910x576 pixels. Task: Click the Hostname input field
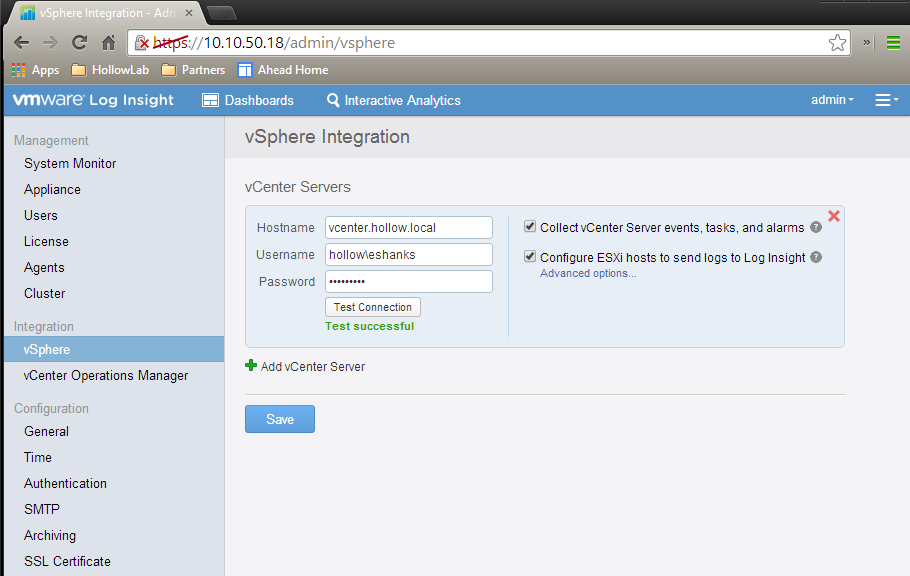pos(408,228)
